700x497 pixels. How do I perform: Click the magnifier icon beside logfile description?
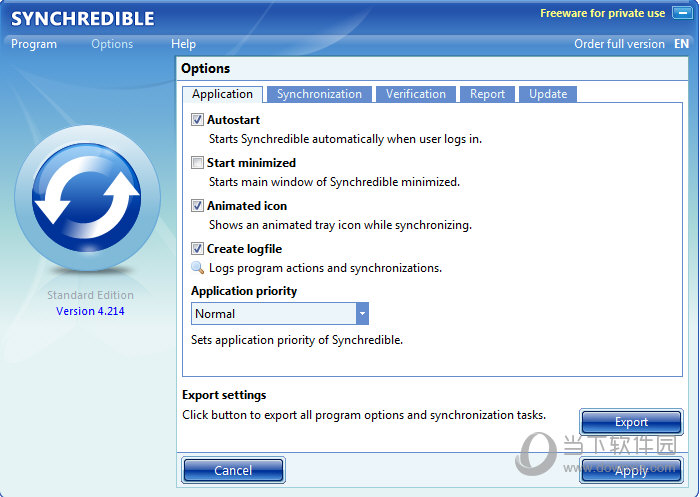(x=197, y=268)
